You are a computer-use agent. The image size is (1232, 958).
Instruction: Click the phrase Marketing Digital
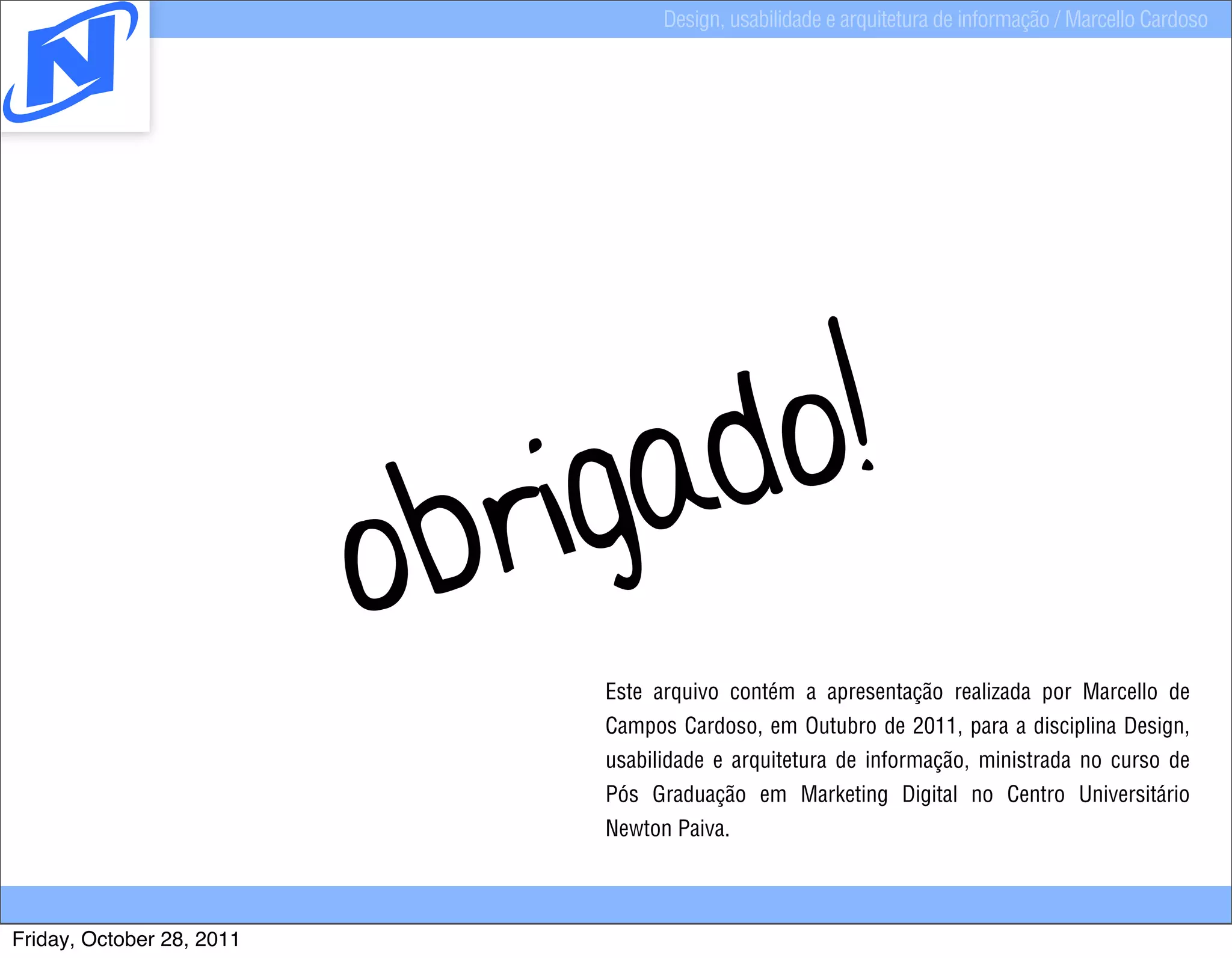[878, 794]
